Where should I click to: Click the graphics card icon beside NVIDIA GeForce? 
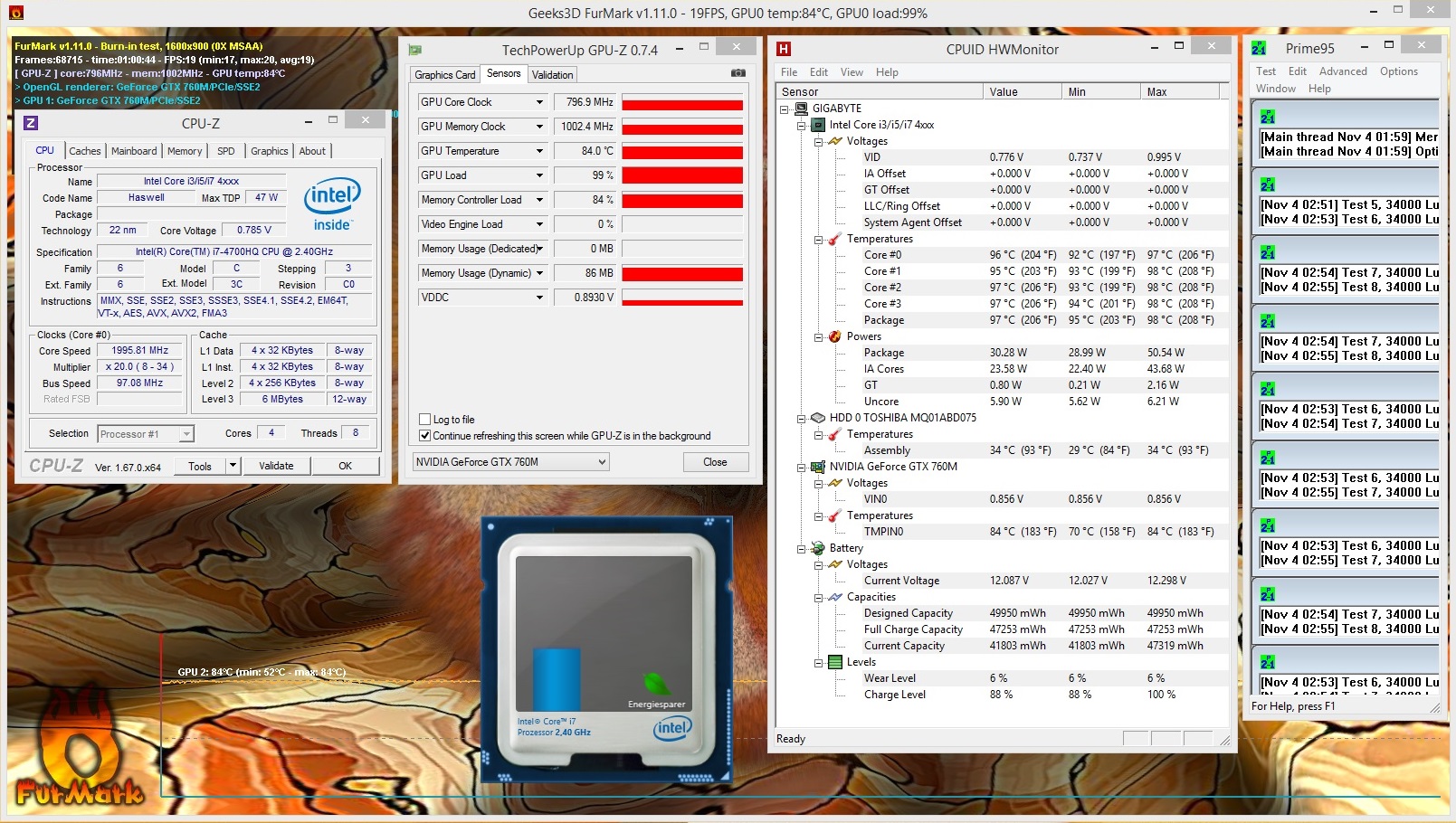click(818, 467)
